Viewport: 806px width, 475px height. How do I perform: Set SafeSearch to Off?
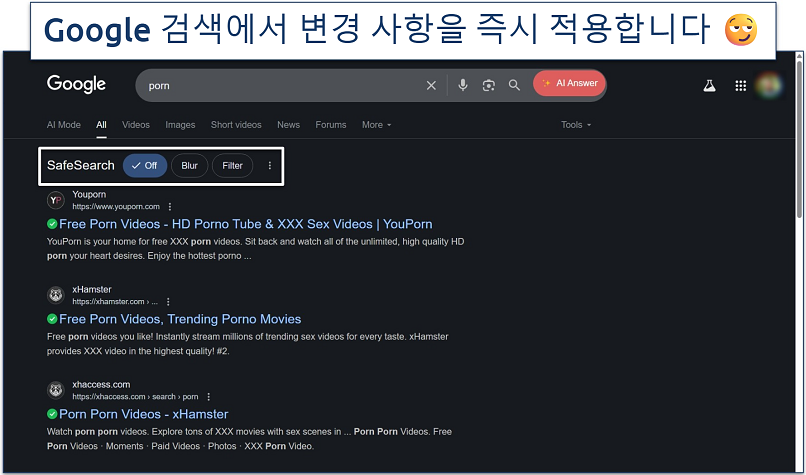(145, 166)
